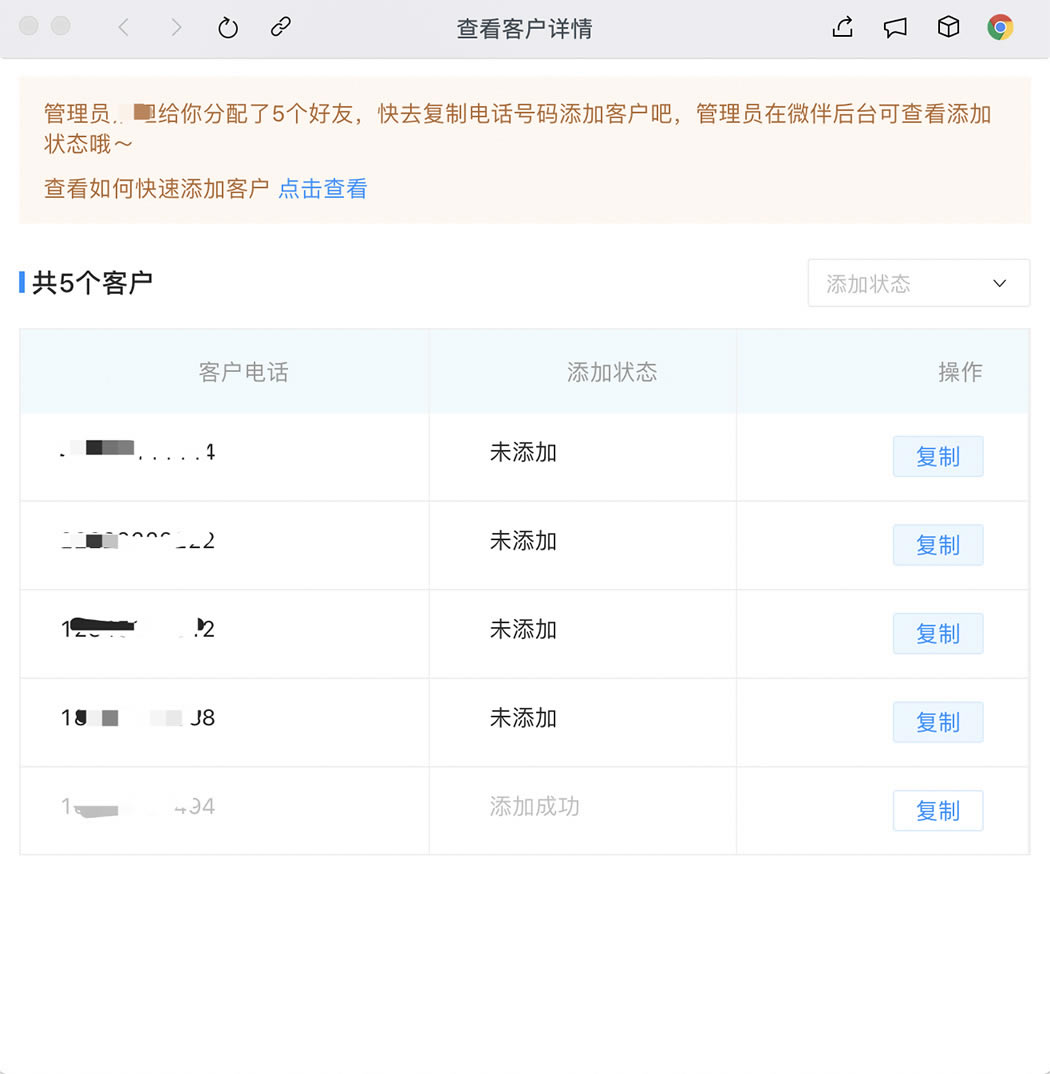Click the orange admin notification banner
Image resolution: width=1050 pixels, height=1074 pixels.
pos(524,150)
